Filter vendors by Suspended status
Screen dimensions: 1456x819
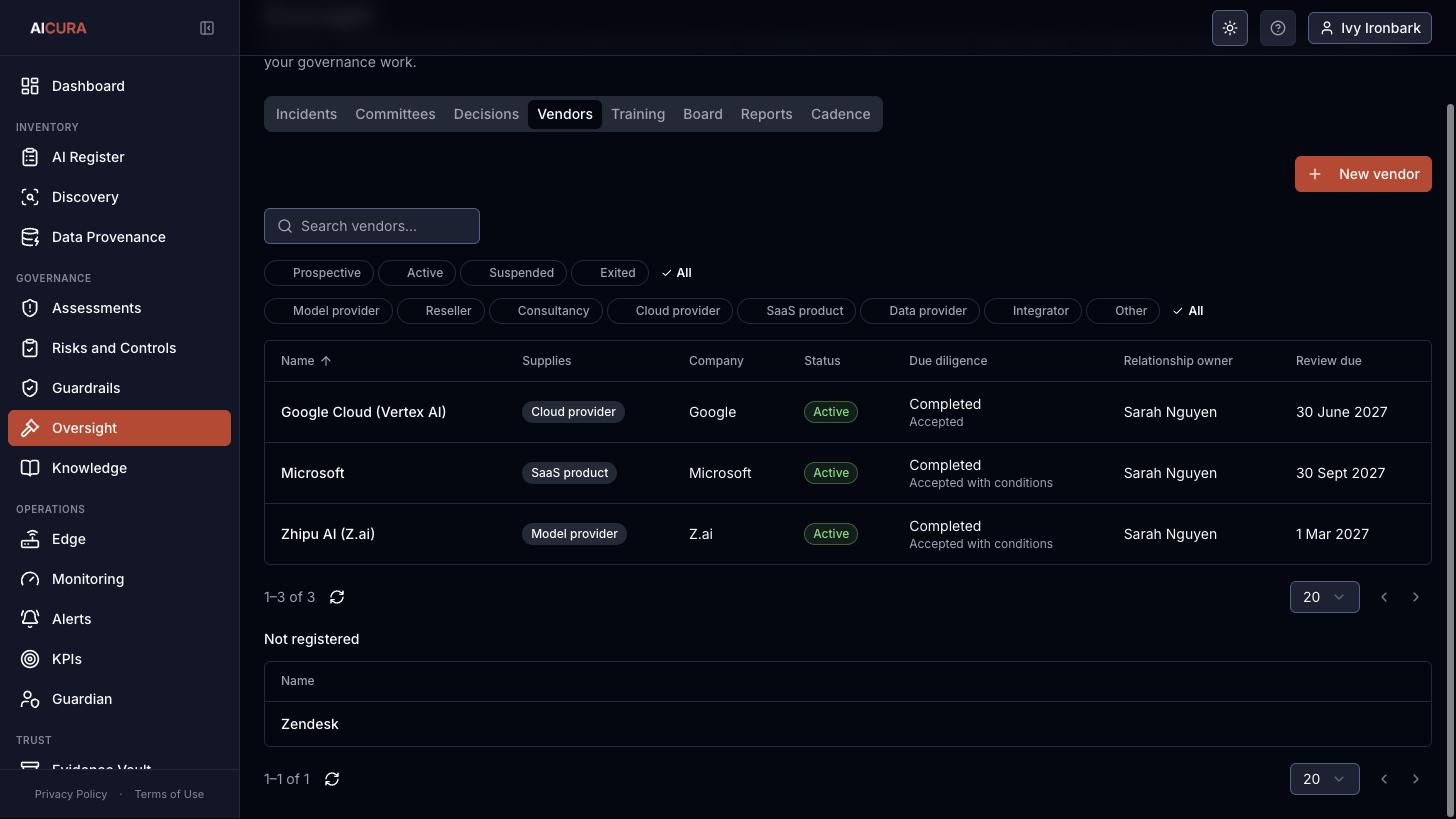514,273
